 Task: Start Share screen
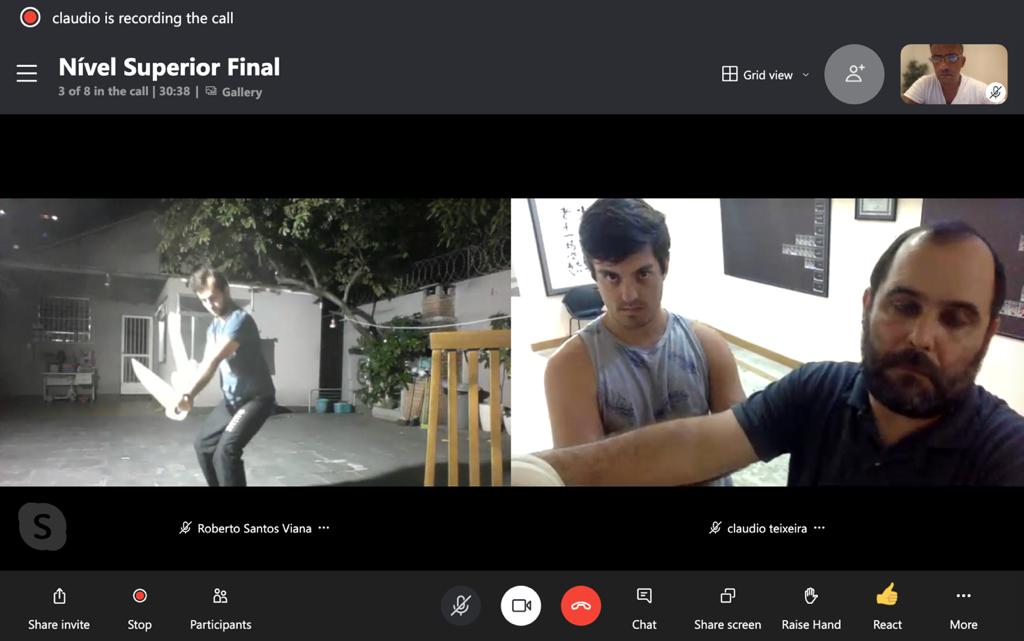[x=727, y=608]
